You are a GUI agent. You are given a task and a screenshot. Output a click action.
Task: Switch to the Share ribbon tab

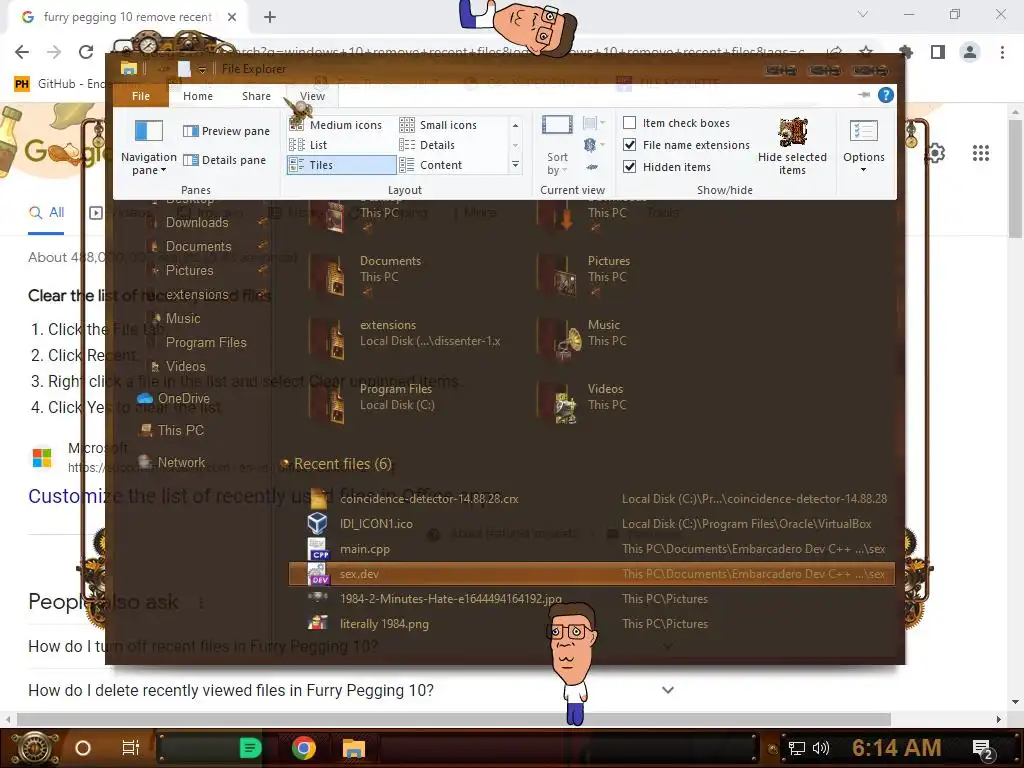[x=256, y=96]
